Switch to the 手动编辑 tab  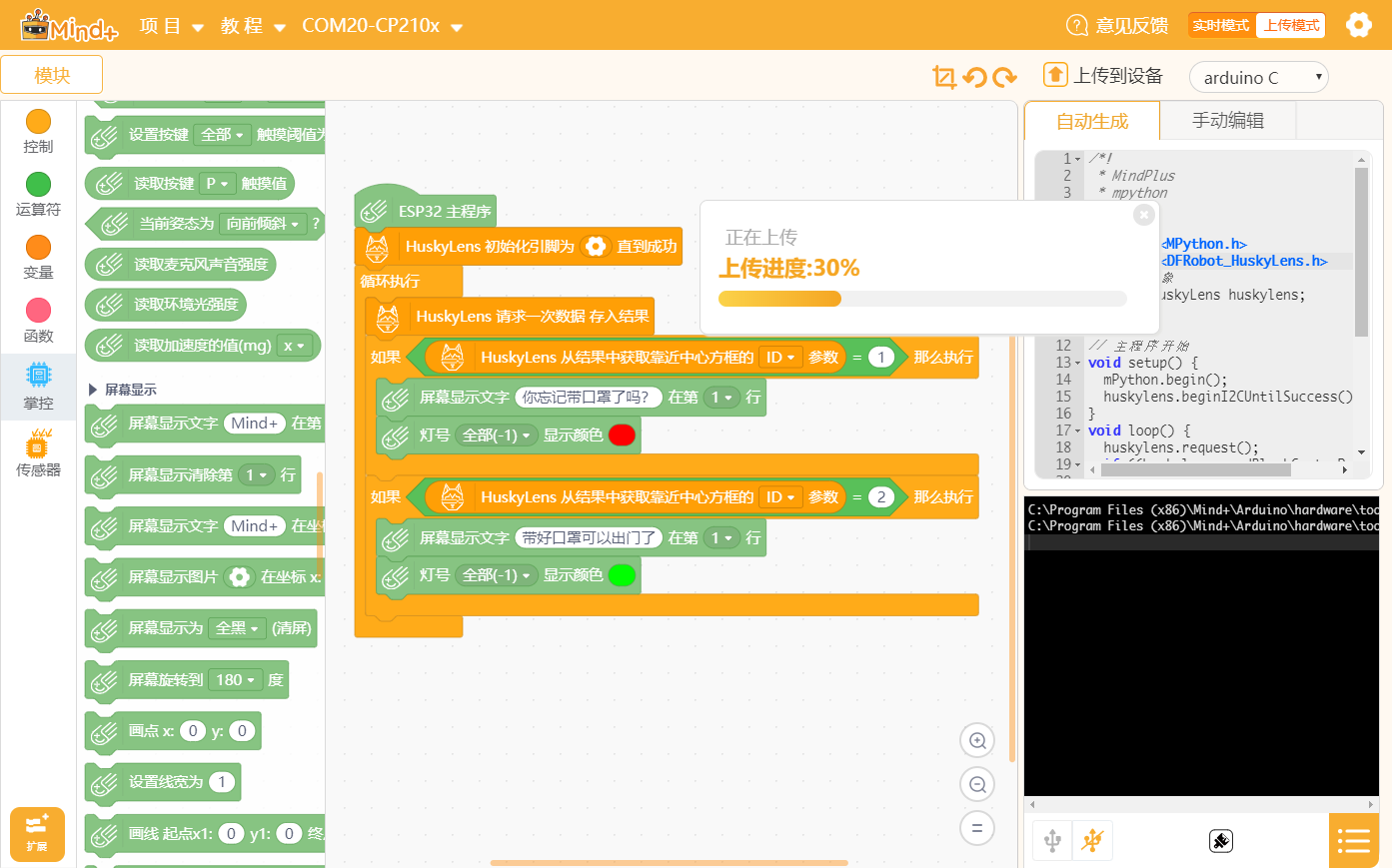[x=1228, y=121]
